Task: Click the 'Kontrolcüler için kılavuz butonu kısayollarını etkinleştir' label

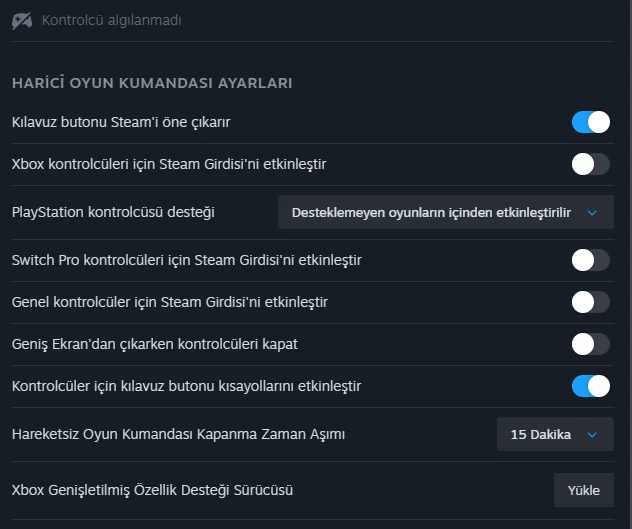Action: pos(186,386)
